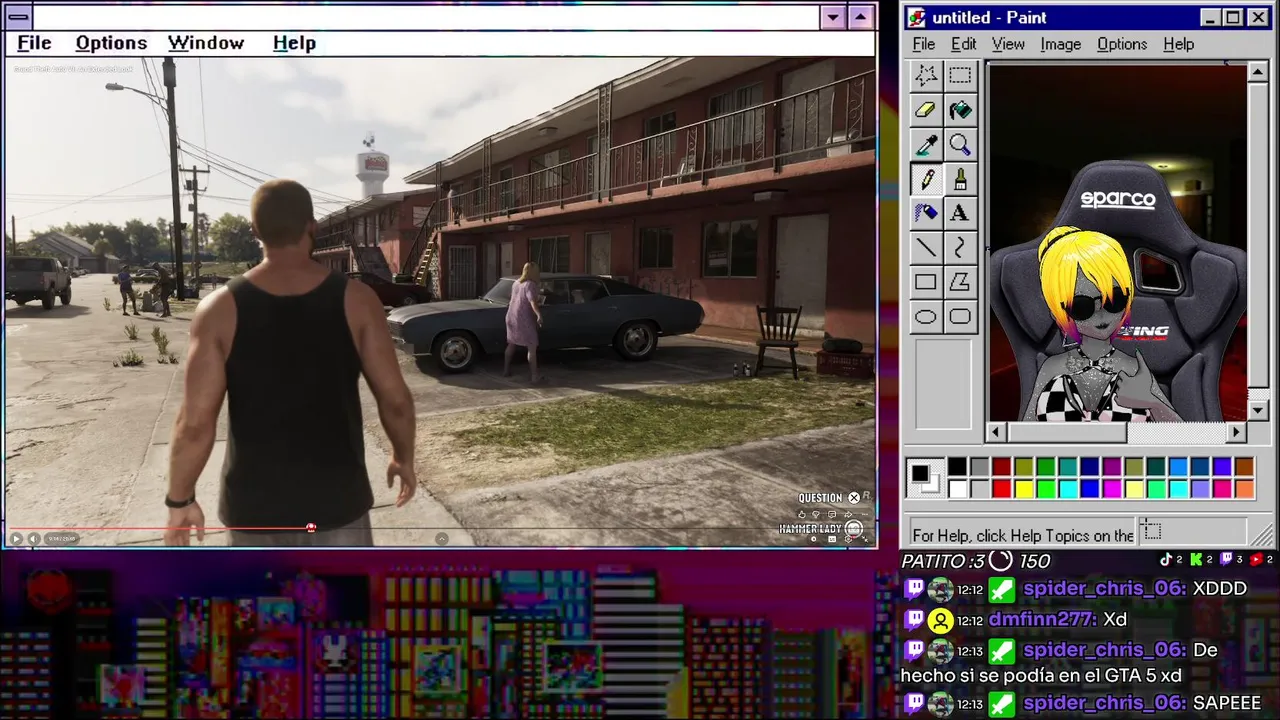Click the chat message text SAPEEE
1280x720 pixels.
click(1227, 703)
